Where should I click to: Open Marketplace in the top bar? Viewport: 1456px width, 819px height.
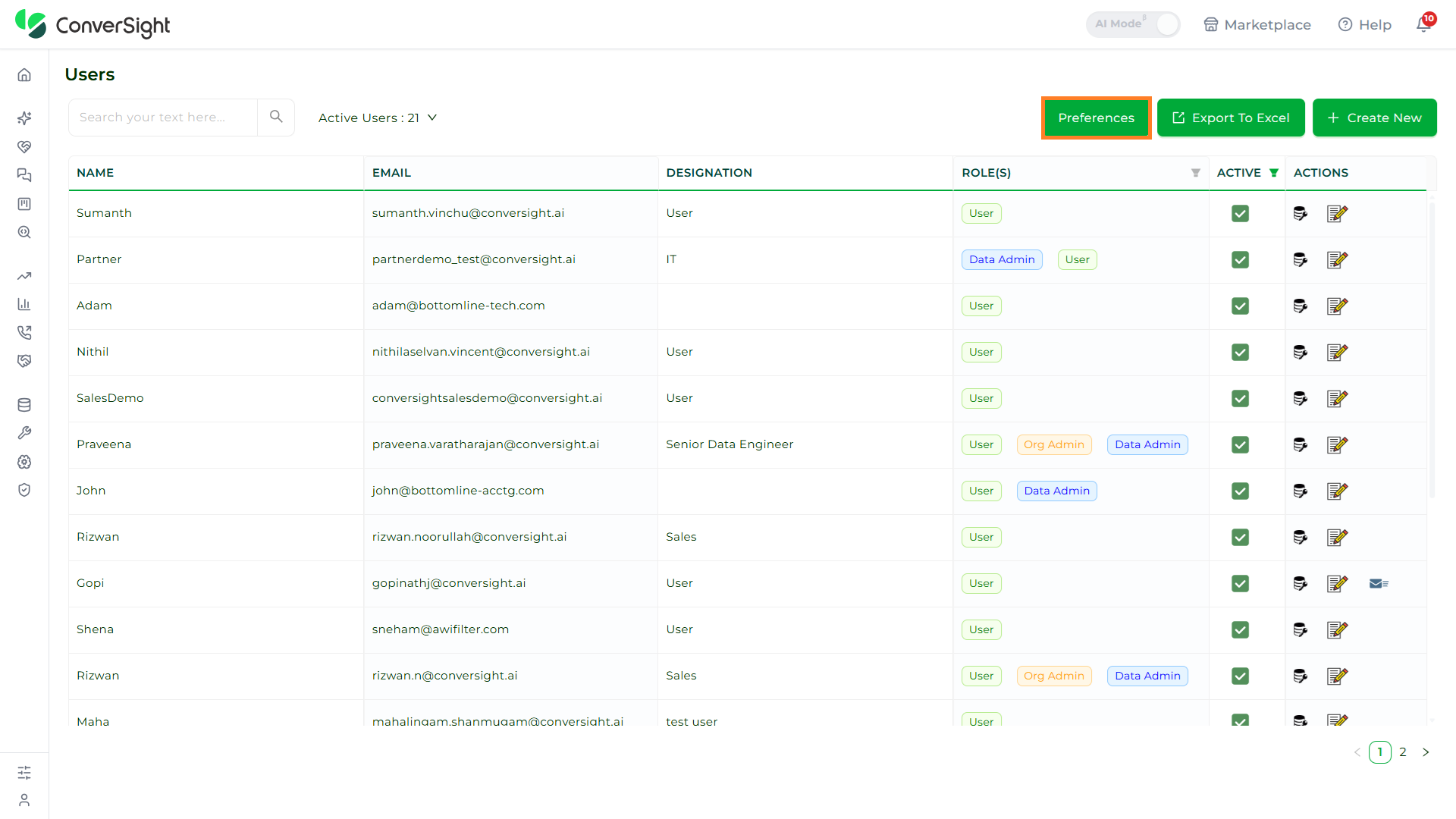(x=1257, y=24)
